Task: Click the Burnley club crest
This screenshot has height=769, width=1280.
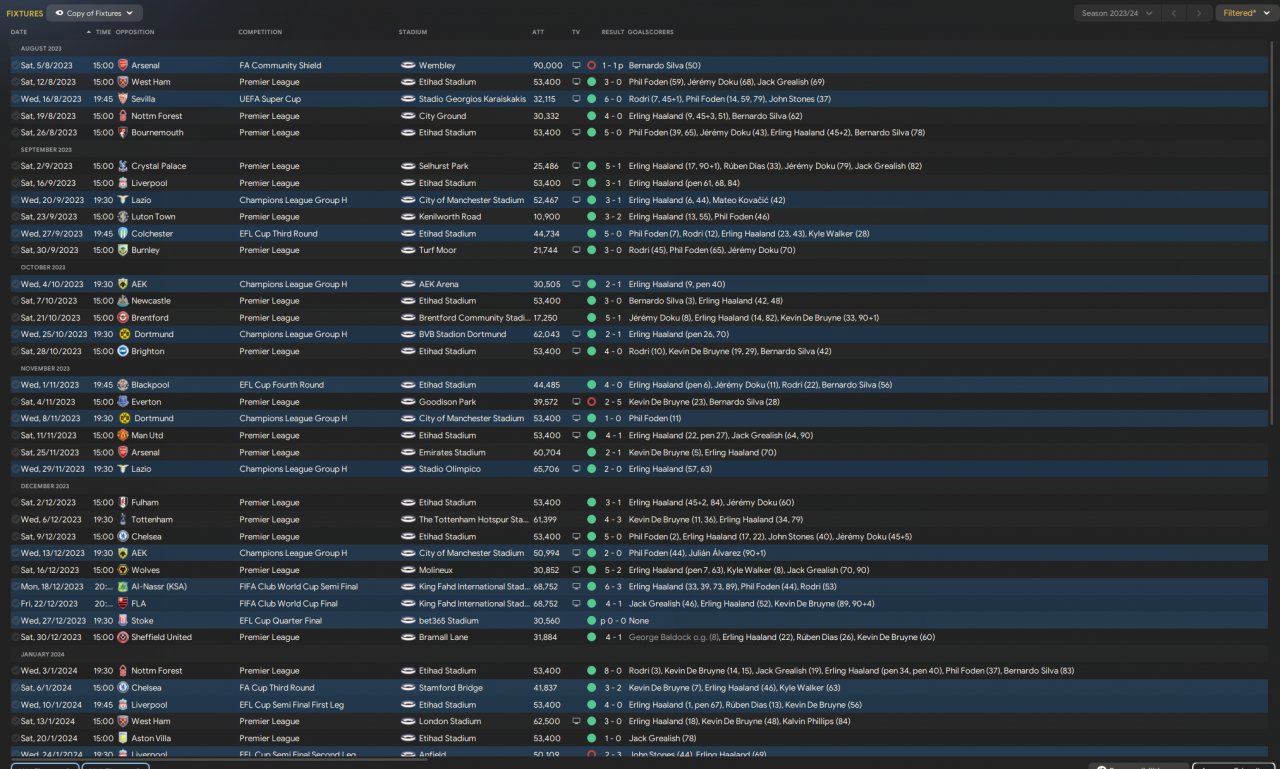Action: (x=122, y=250)
